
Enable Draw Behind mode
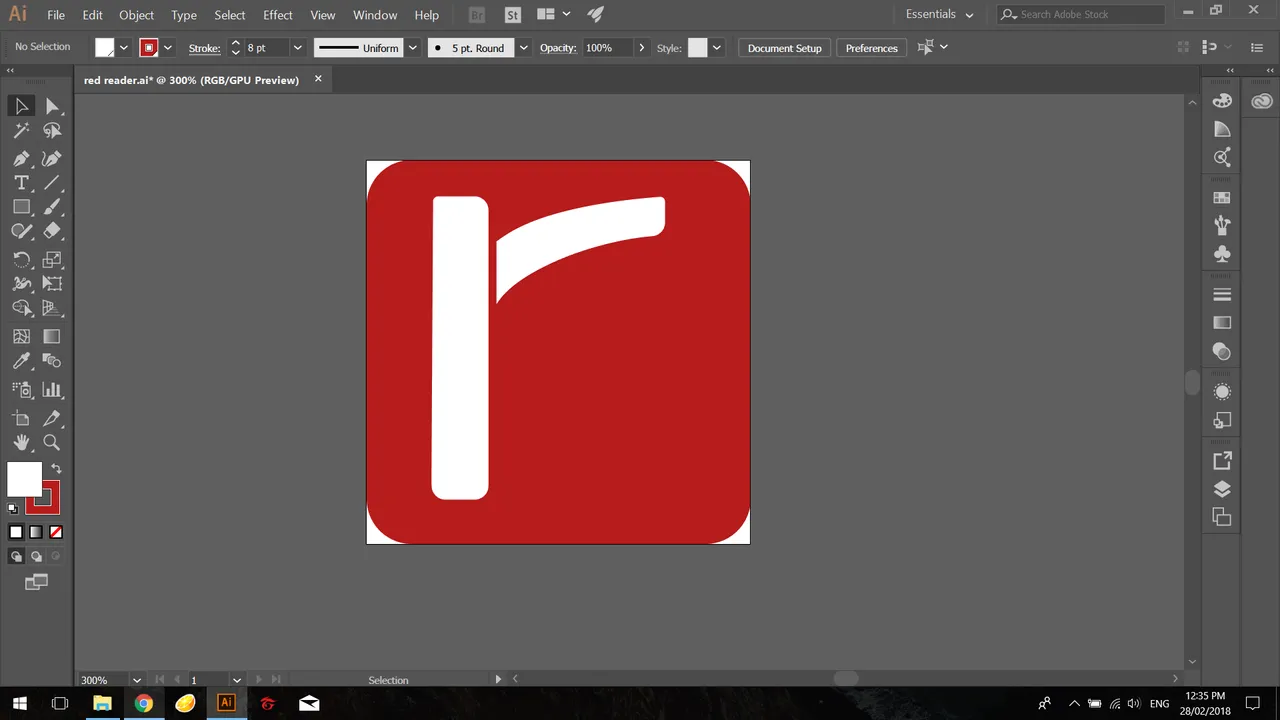(x=36, y=556)
